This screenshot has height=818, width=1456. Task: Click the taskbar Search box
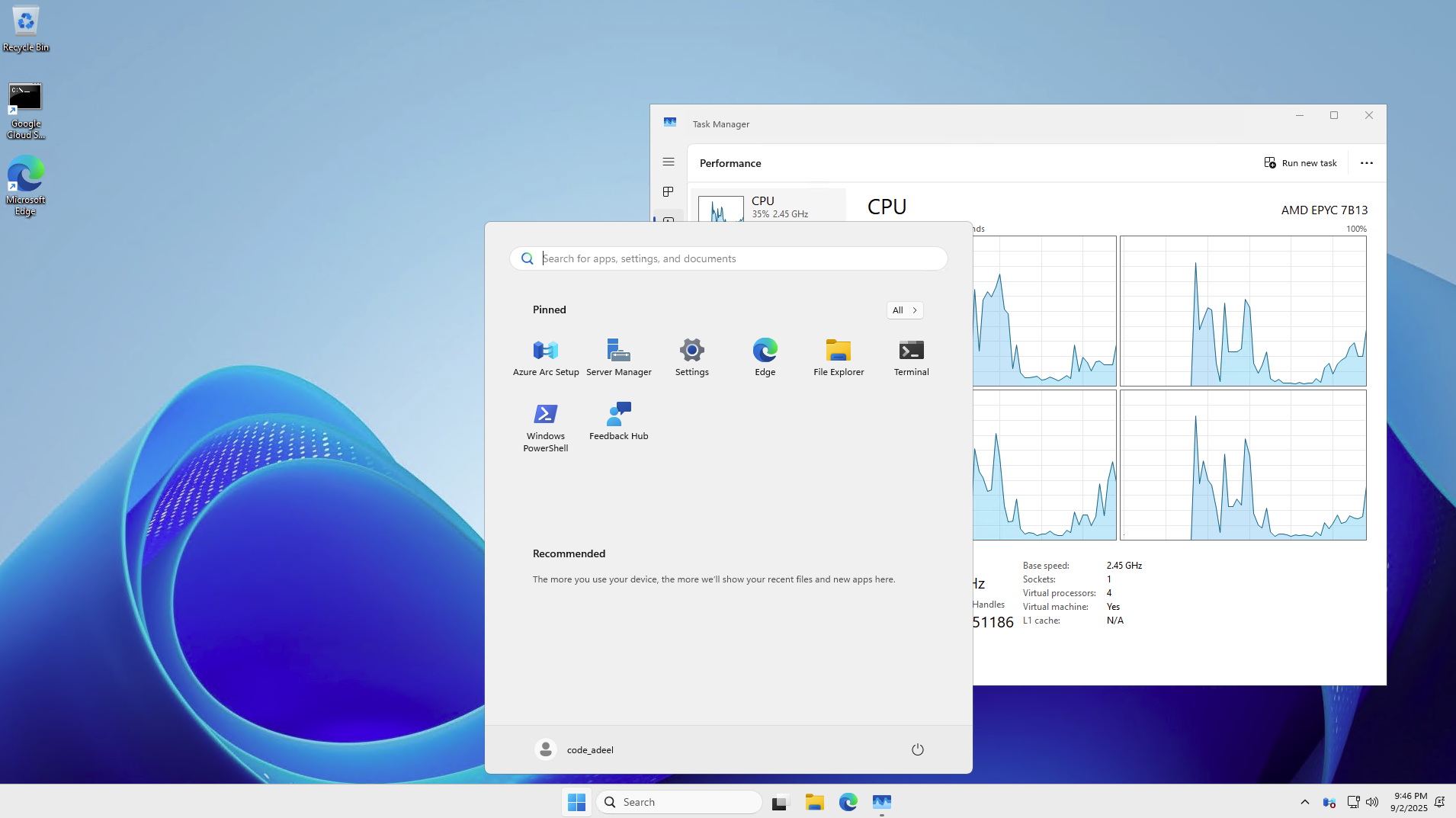(x=679, y=802)
